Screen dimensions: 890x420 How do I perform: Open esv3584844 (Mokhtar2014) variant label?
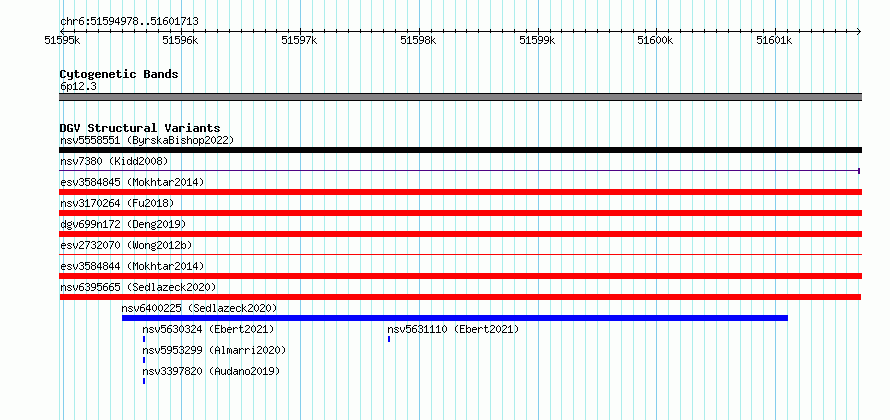click(132, 266)
